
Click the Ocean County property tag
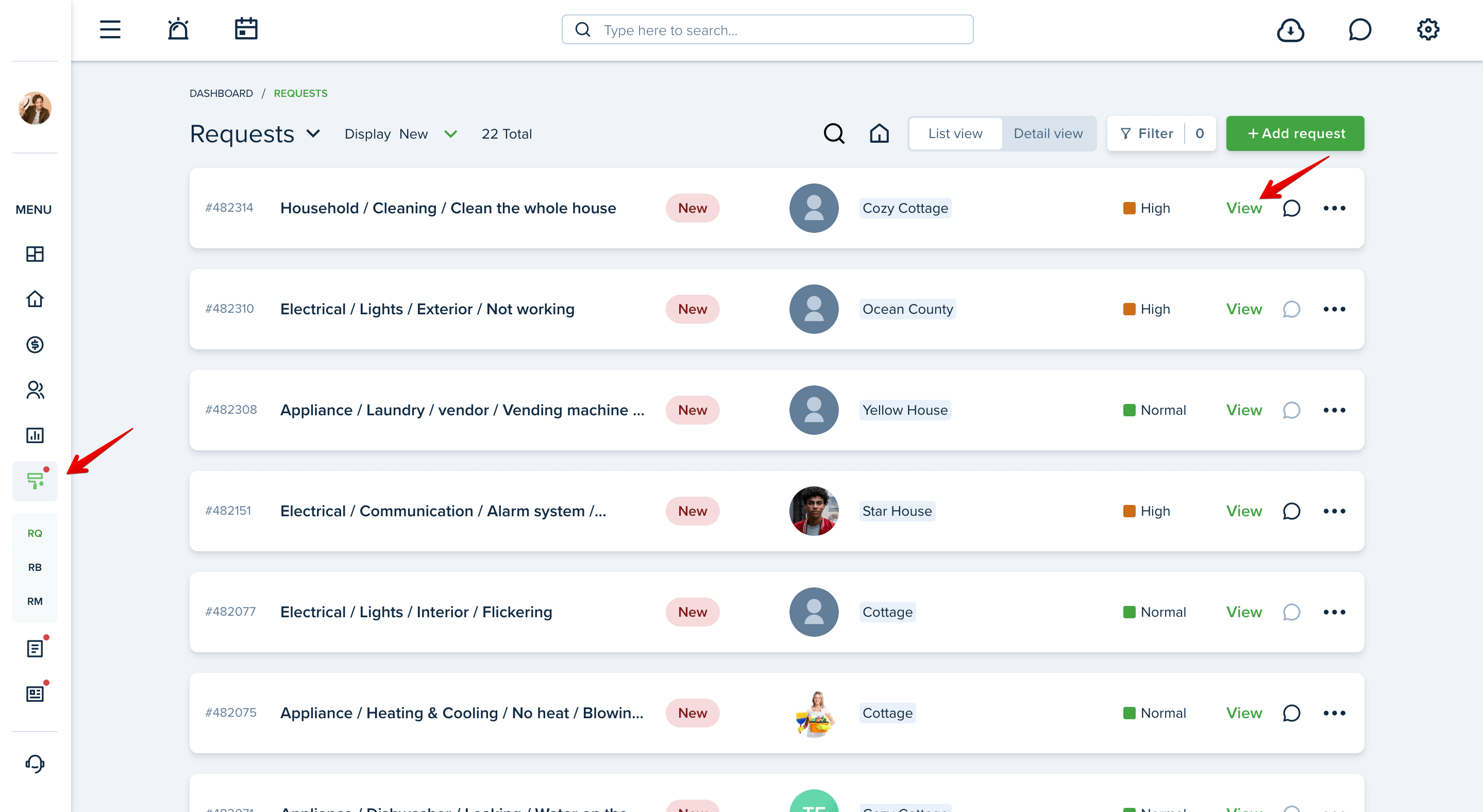(907, 309)
